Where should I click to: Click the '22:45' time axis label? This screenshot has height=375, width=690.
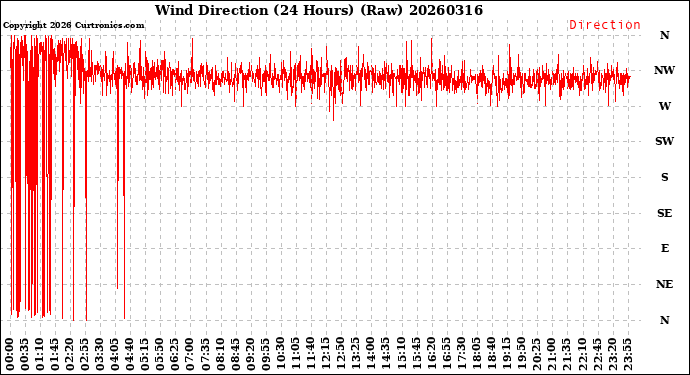(x=597, y=354)
